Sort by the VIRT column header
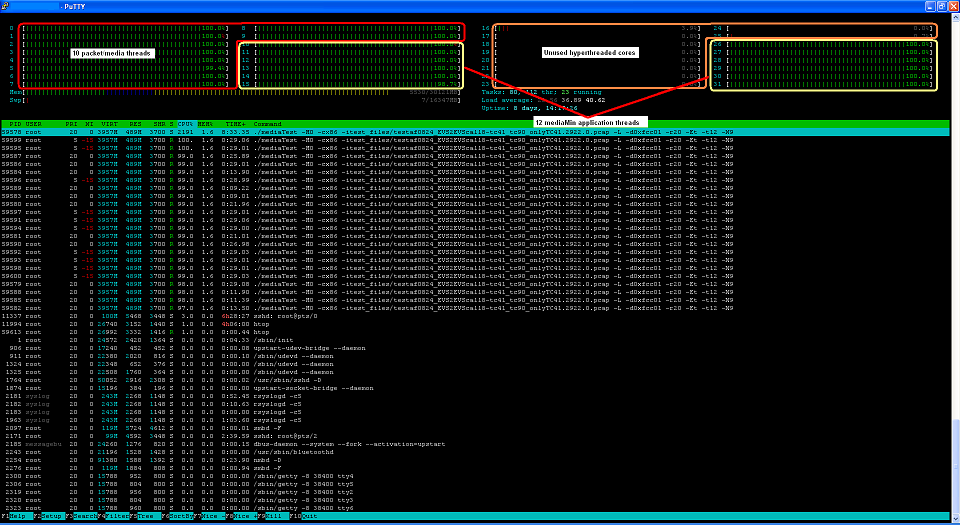960x525 pixels. pos(110,124)
